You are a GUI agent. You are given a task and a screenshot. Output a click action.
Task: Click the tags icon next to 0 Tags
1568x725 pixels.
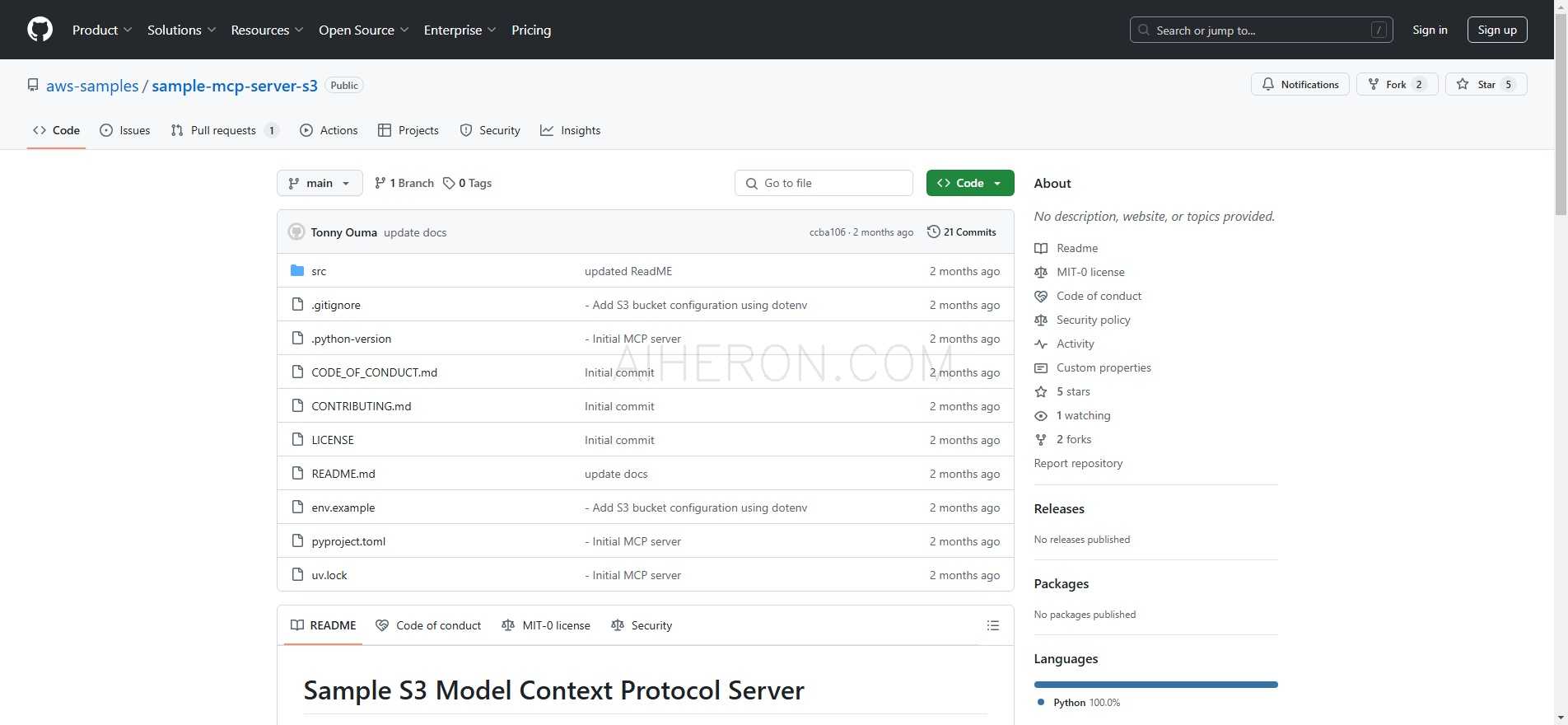coord(449,183)
